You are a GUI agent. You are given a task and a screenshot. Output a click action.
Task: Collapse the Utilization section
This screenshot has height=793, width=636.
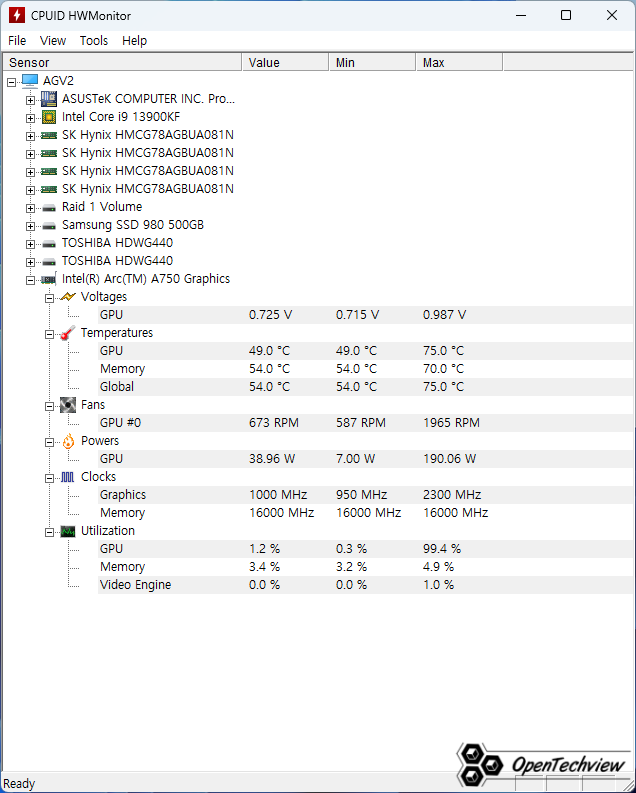click(49, 533)
